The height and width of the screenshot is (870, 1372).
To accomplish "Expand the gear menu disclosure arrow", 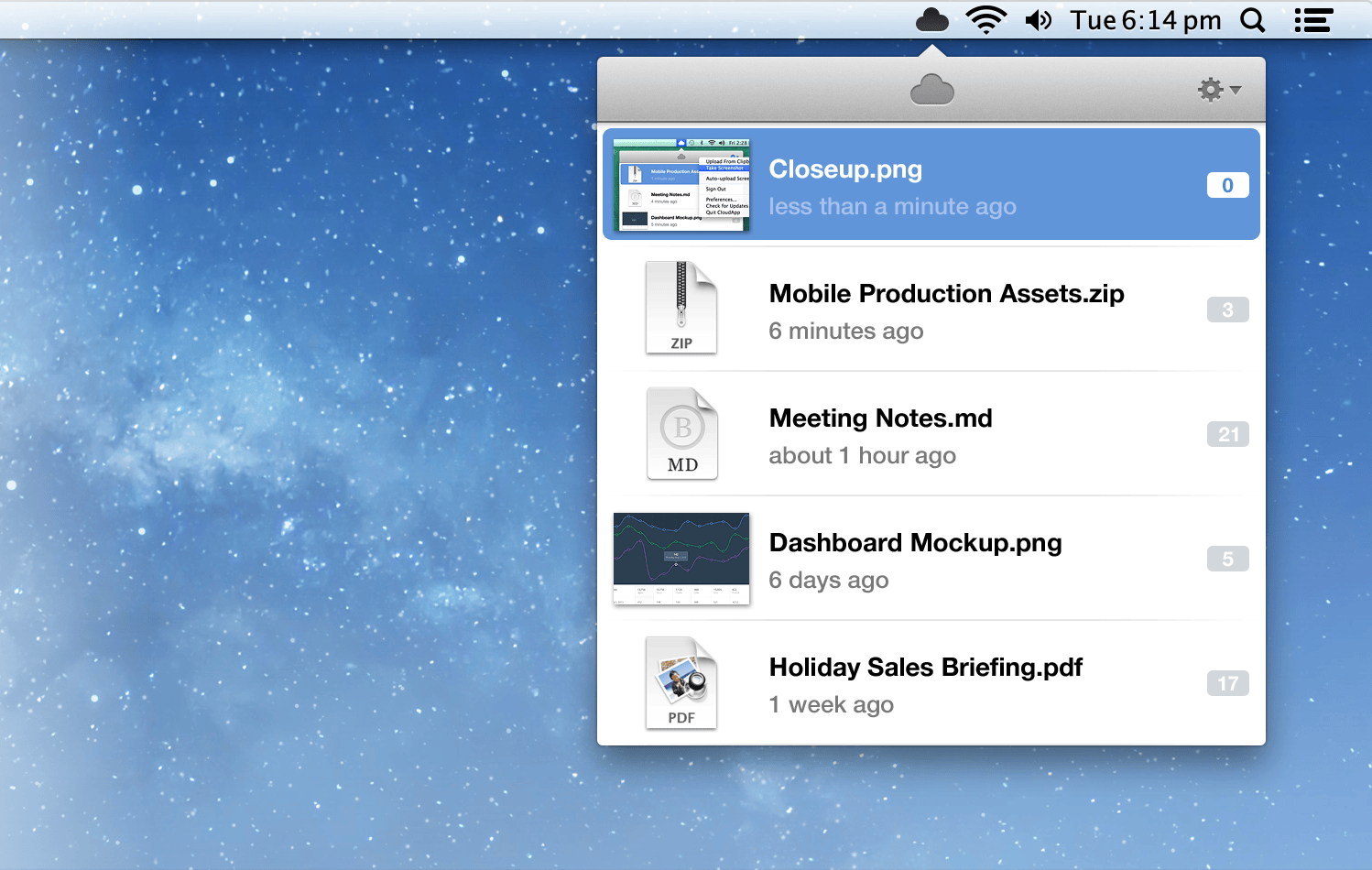I will [x=1236, y=90].
